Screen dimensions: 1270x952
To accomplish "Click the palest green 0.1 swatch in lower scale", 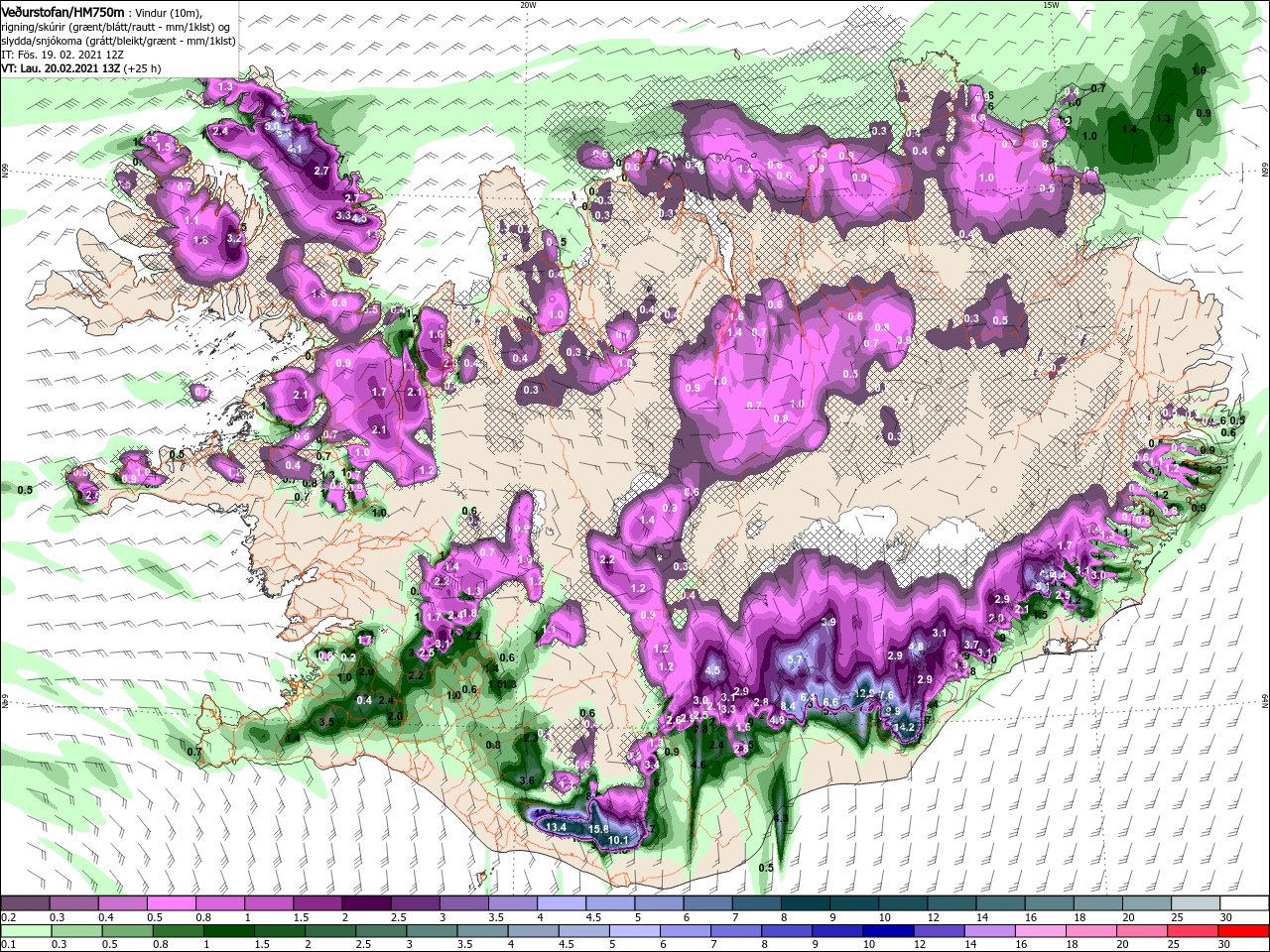I will [26, 931].
